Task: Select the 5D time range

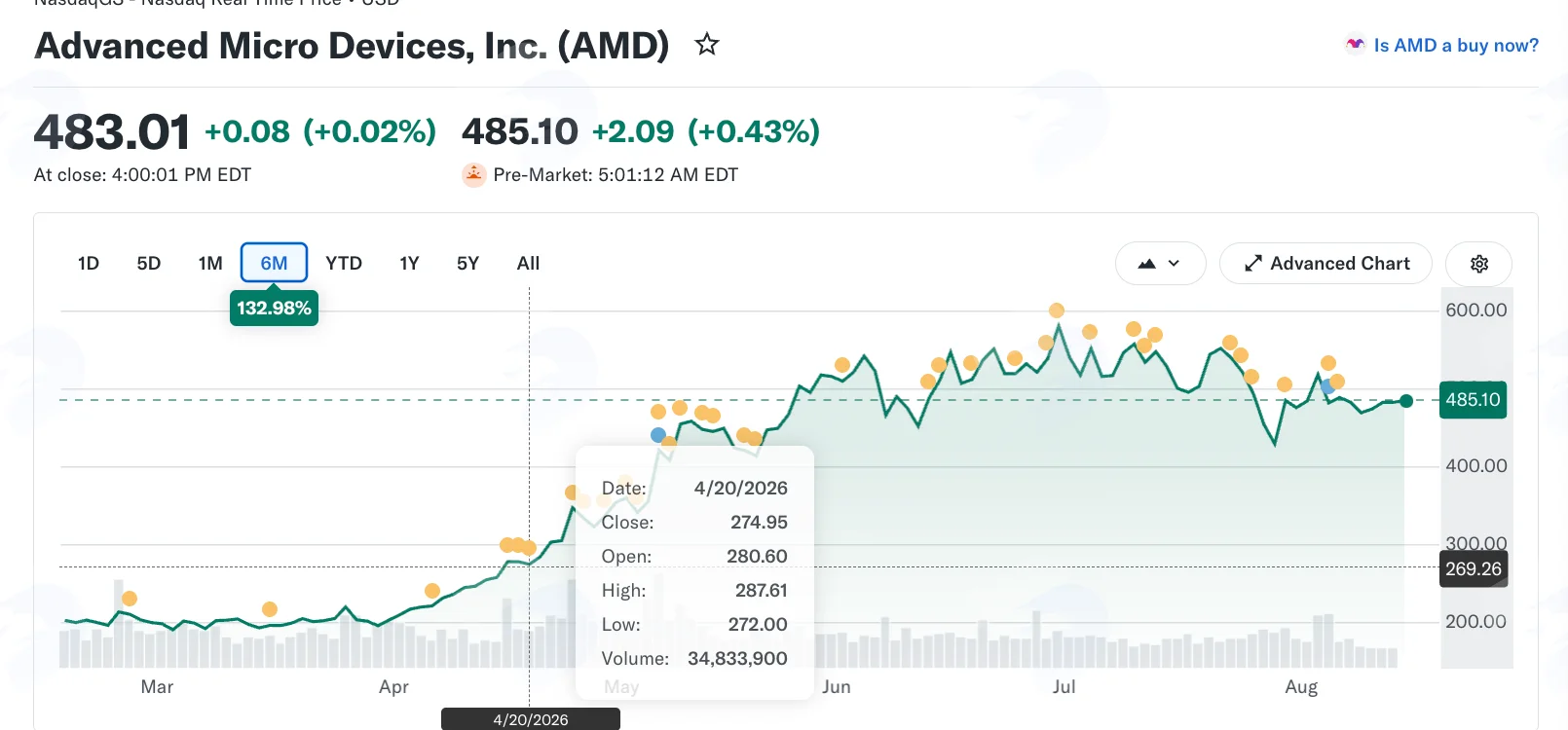Action: 149,264
